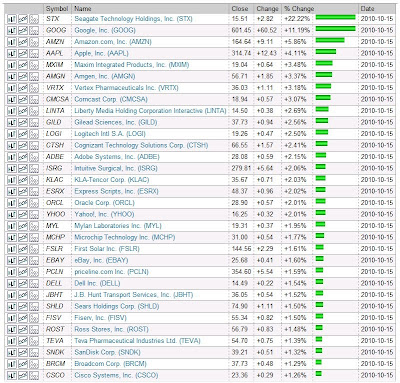The height and width of the screenshot is (383, 400).
Task: Open the point and figure chart icon for AMZN
Action: [x=34, y=42]
